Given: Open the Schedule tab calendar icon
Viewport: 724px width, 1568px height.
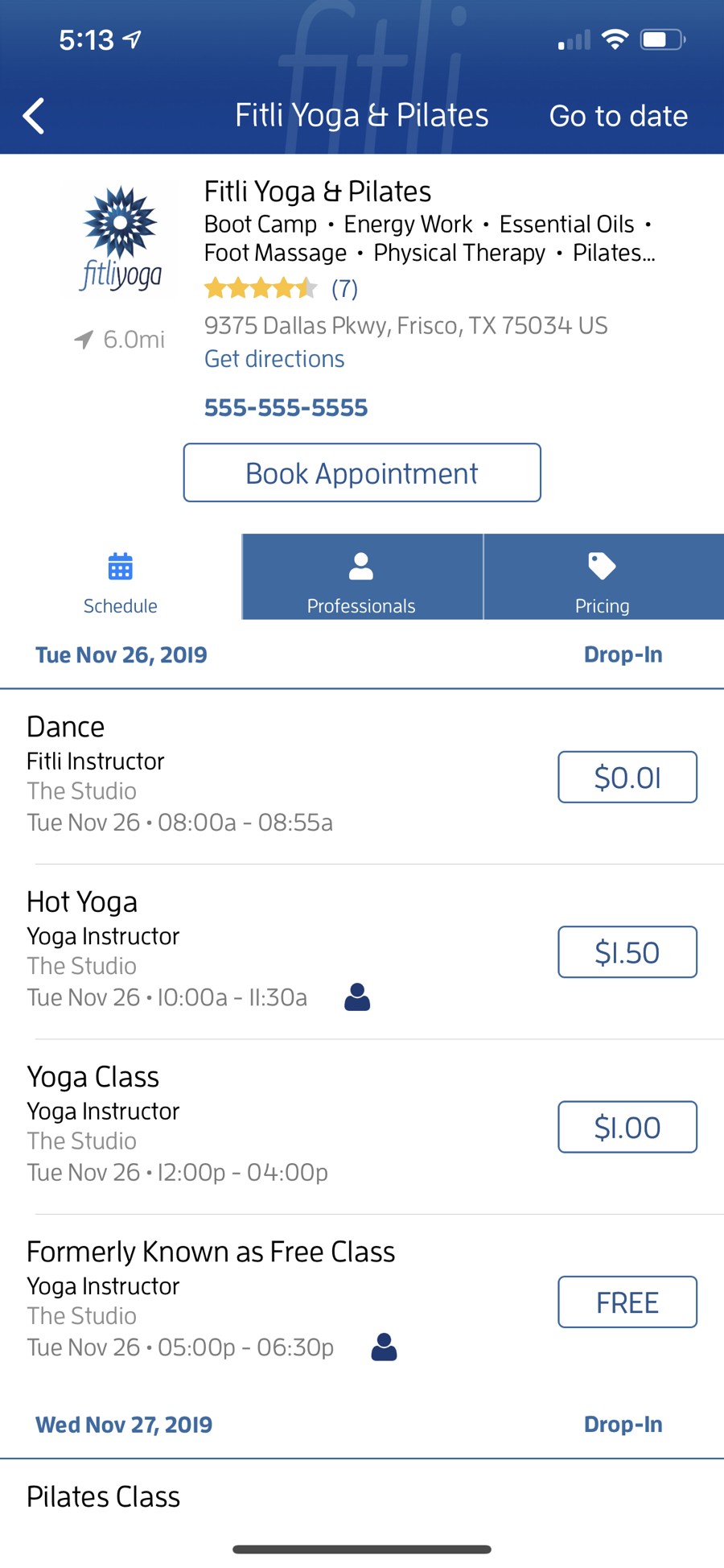Looking at the screenshot, I should (120, 567).
